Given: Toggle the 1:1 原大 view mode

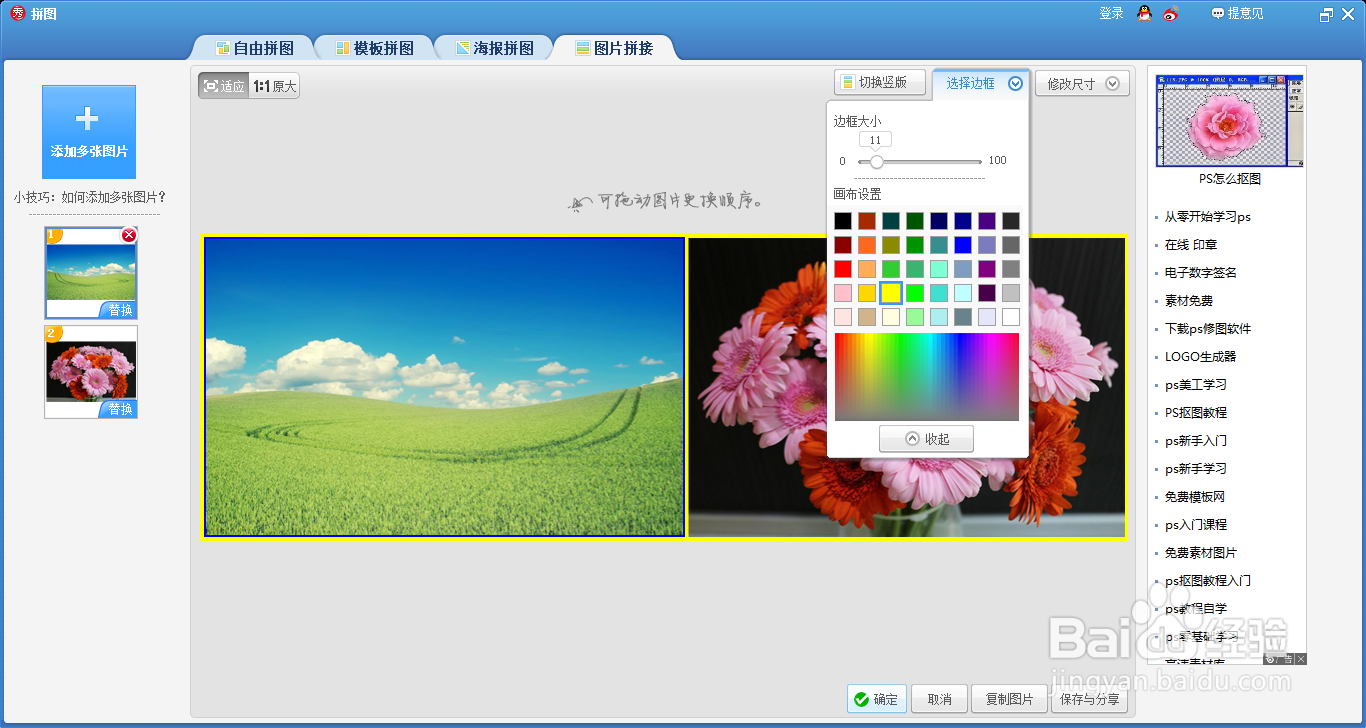Looking at the screenshot, I should 274,86.
